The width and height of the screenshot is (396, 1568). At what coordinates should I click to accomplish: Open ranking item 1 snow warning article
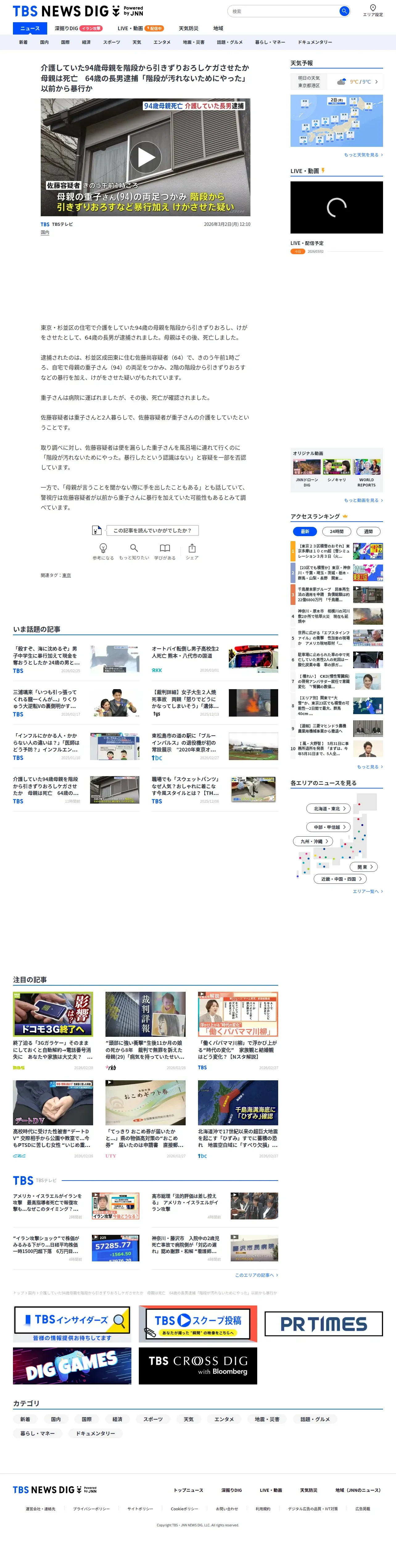pos(337,552)
